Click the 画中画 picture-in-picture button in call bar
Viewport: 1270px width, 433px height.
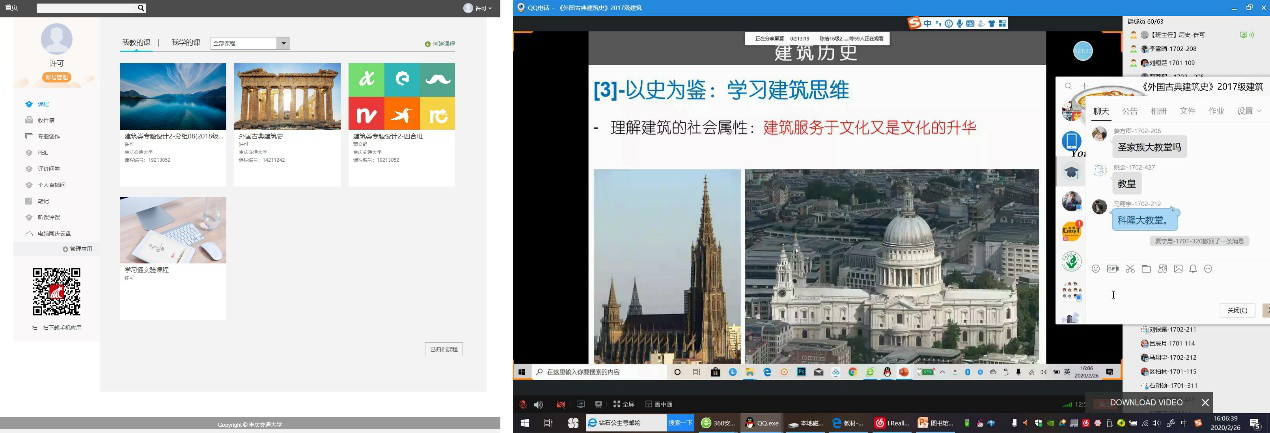[x=658, y=404]
